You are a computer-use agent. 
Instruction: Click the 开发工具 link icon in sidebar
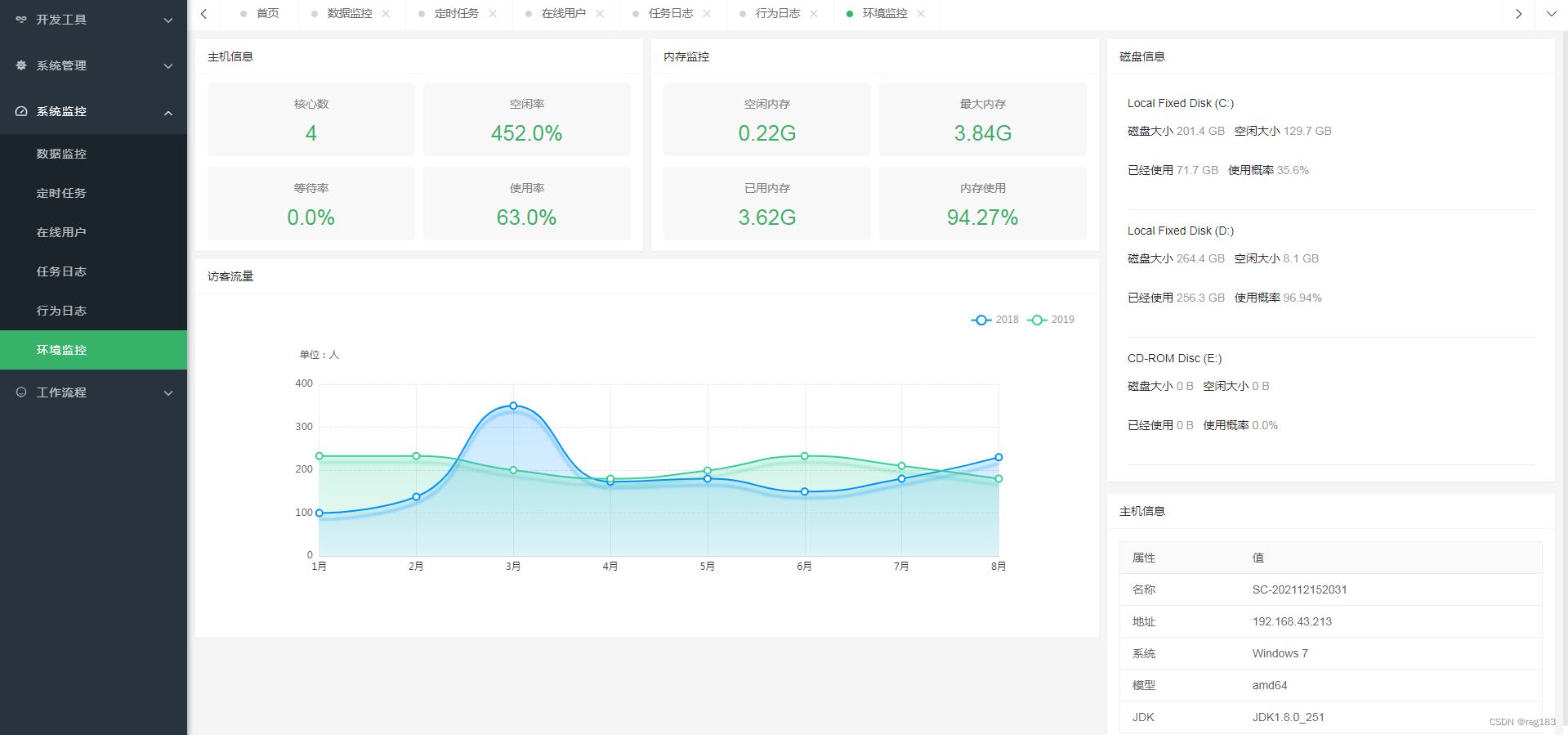(21, 20)
